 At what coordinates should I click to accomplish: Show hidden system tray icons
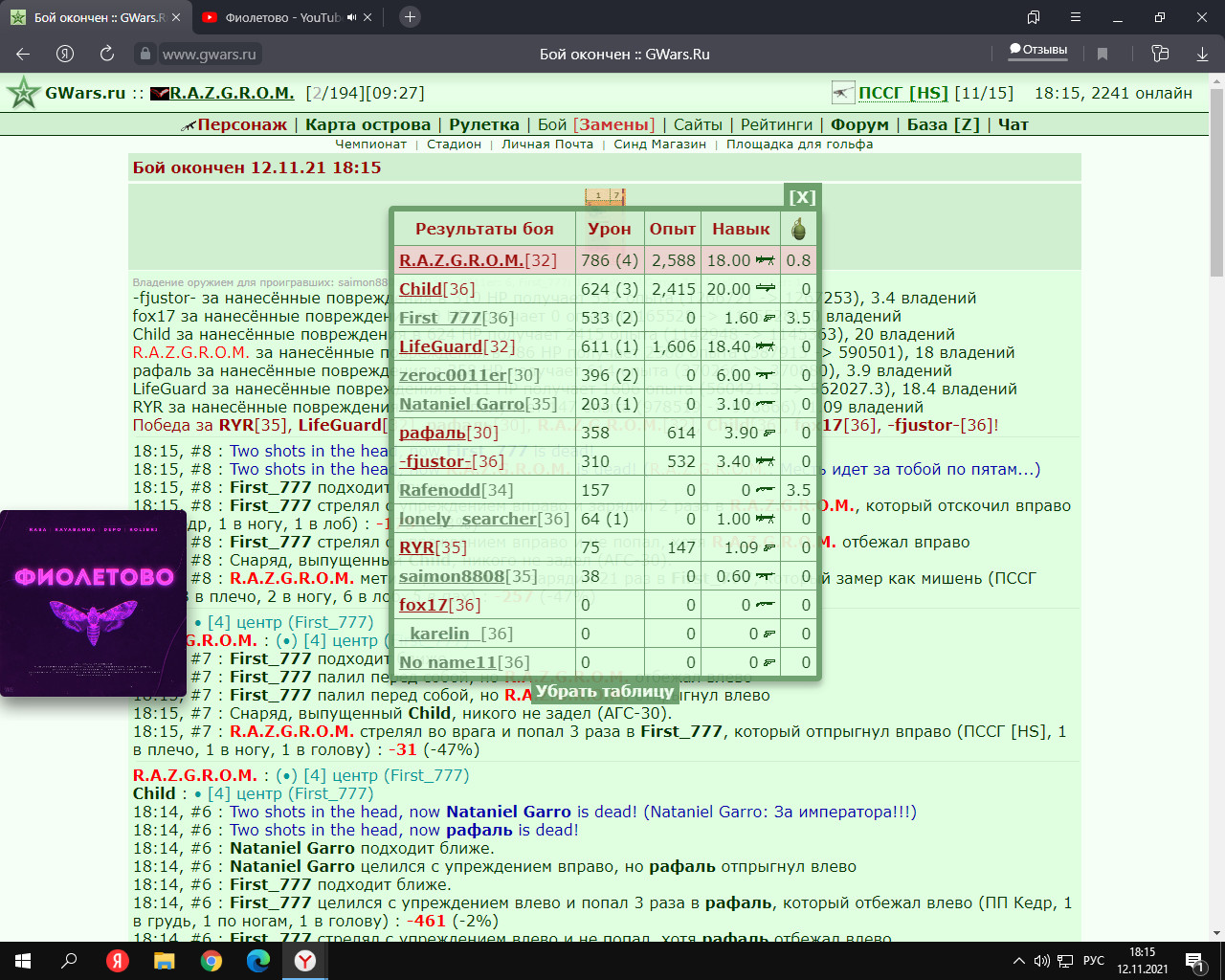click(x=1018, y=961)
